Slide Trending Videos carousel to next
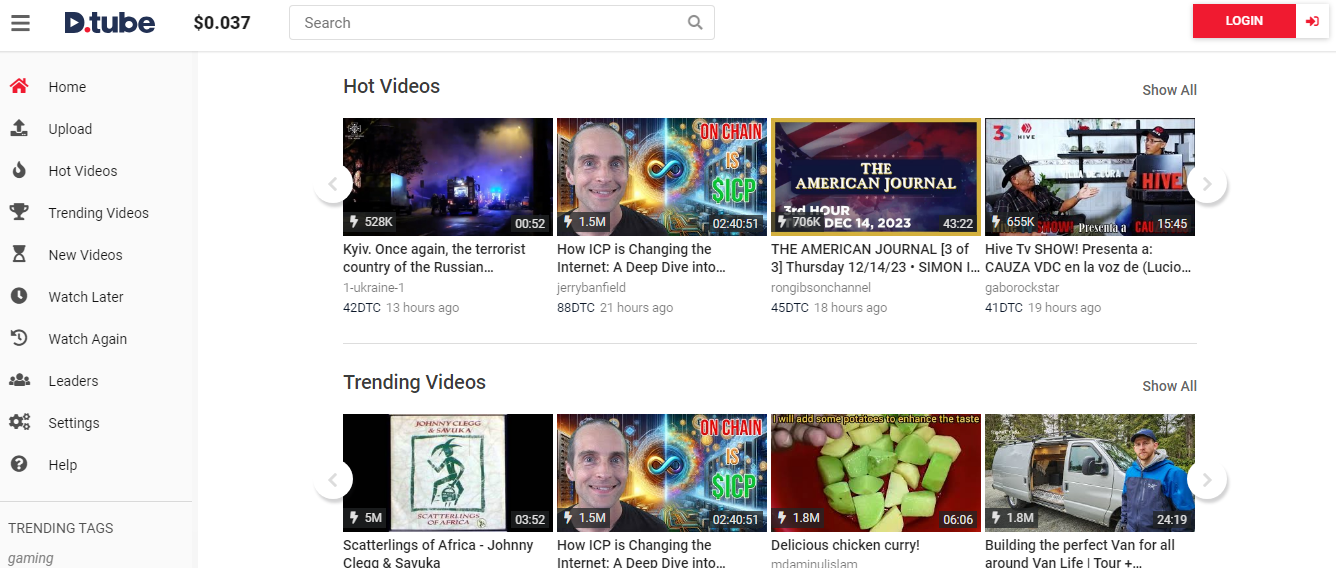The image size is (1336, 568). point(1207,480)
